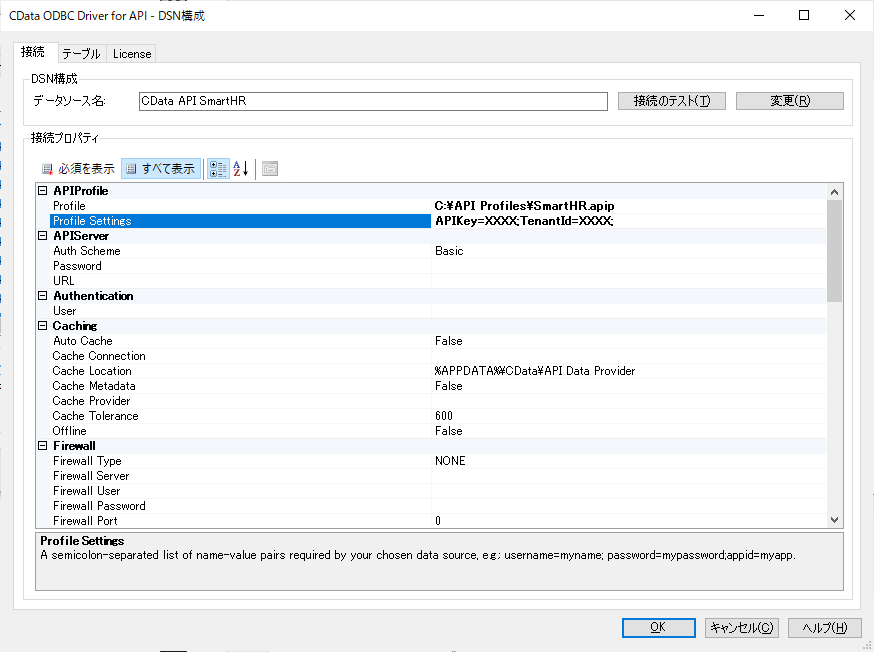The image size is (874, 652).
Task: Collapse the Firewall category
Action: (x=43, y=446)
